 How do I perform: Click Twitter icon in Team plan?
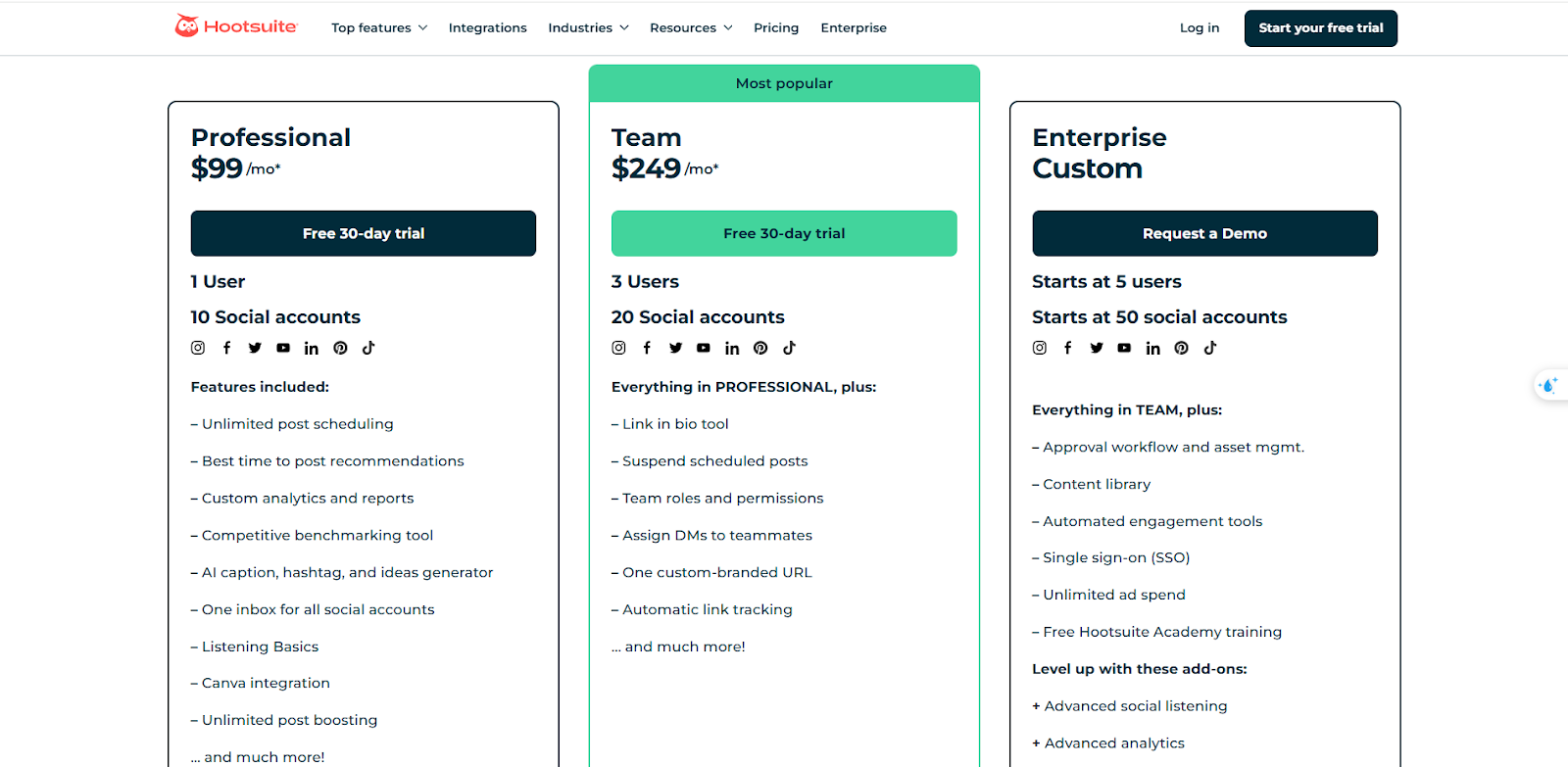click(675, 348)
